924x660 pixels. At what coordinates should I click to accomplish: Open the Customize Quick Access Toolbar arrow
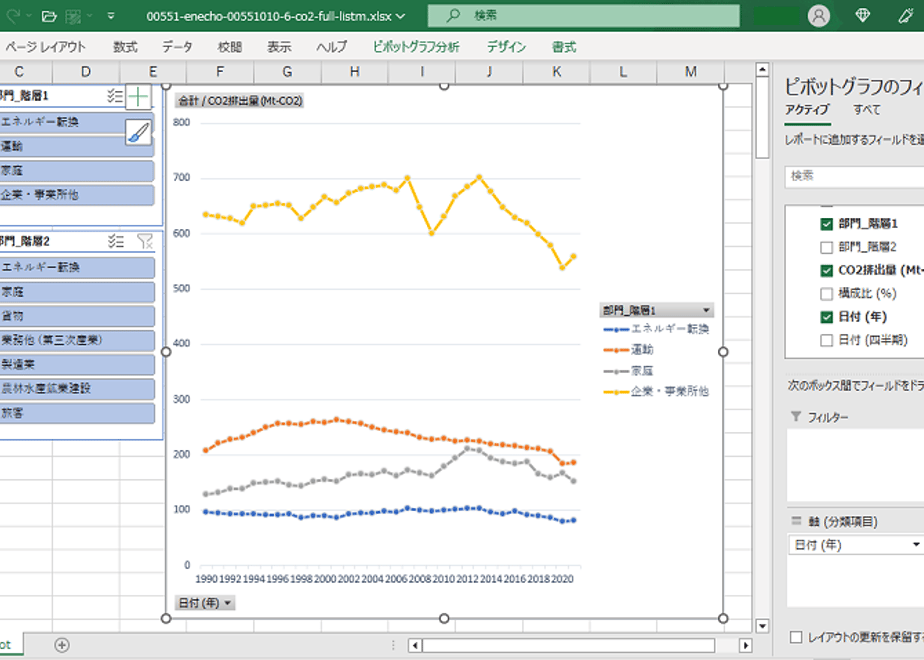point(111,16)
